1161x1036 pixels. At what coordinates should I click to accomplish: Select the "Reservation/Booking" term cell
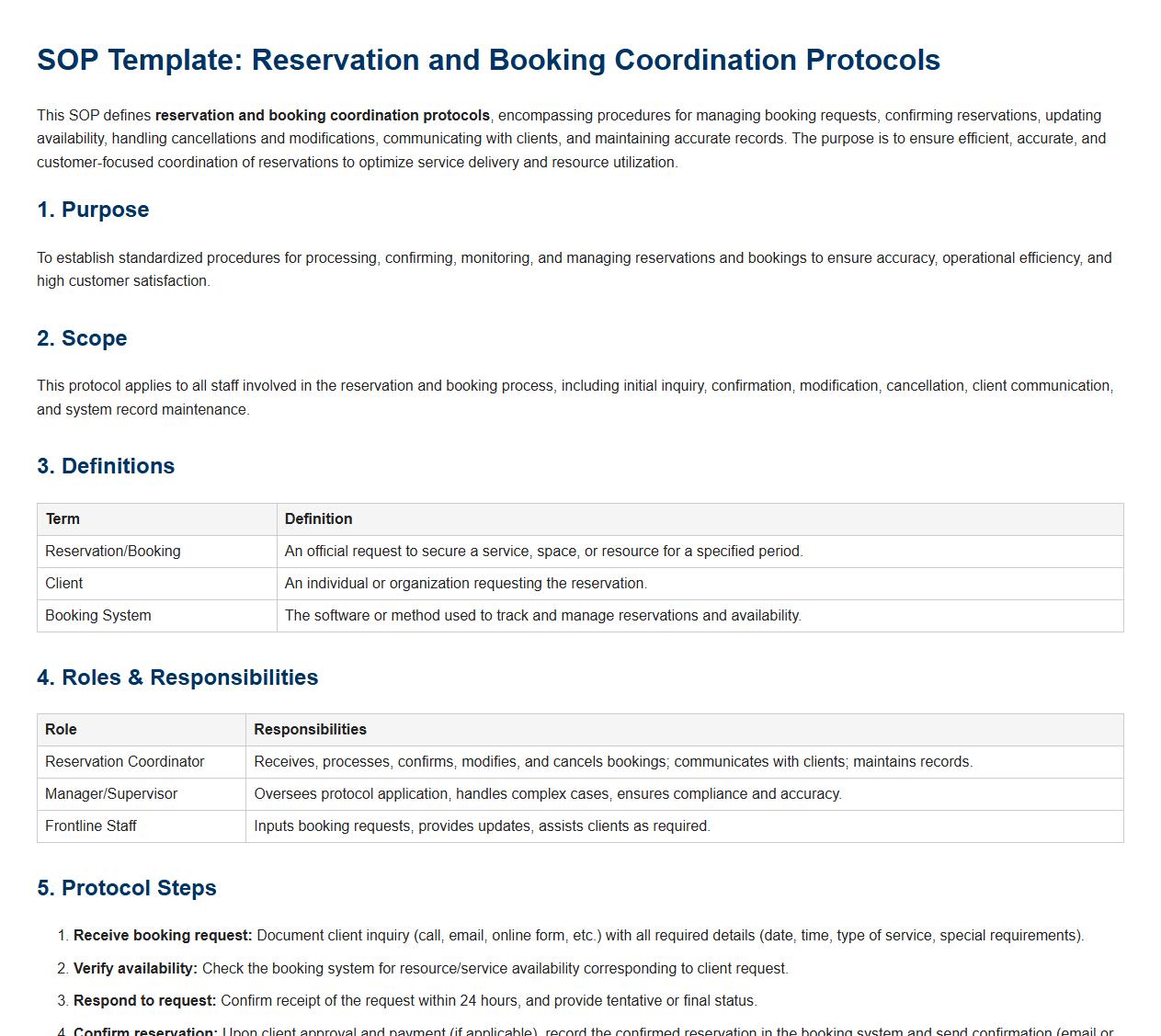pyautogui.click(x=112, y=552)
